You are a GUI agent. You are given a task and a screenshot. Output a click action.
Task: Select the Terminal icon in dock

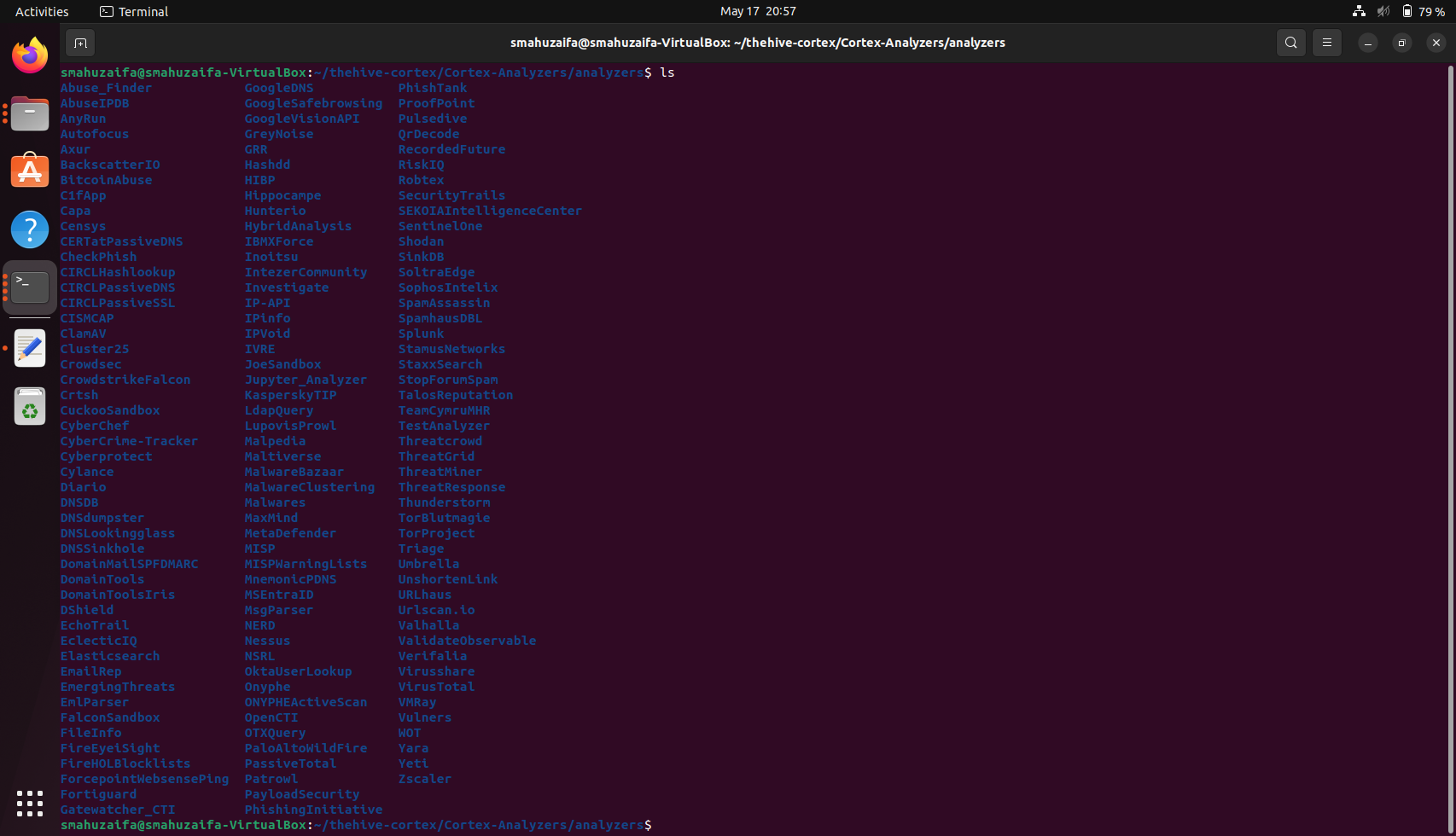coord(30,287)
